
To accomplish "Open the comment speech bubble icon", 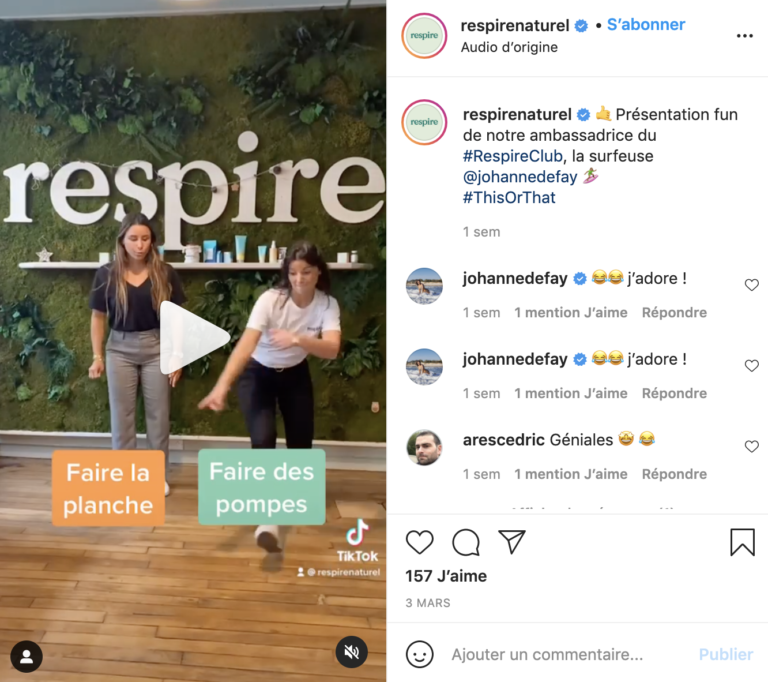I will coord(466,542).
